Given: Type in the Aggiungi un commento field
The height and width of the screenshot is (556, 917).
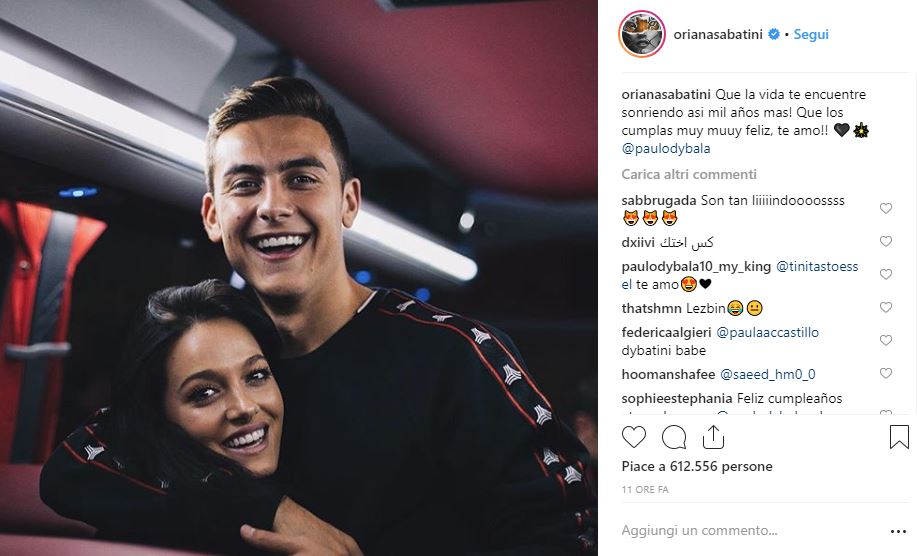Looking at the screenshot, I should [740, 531].
